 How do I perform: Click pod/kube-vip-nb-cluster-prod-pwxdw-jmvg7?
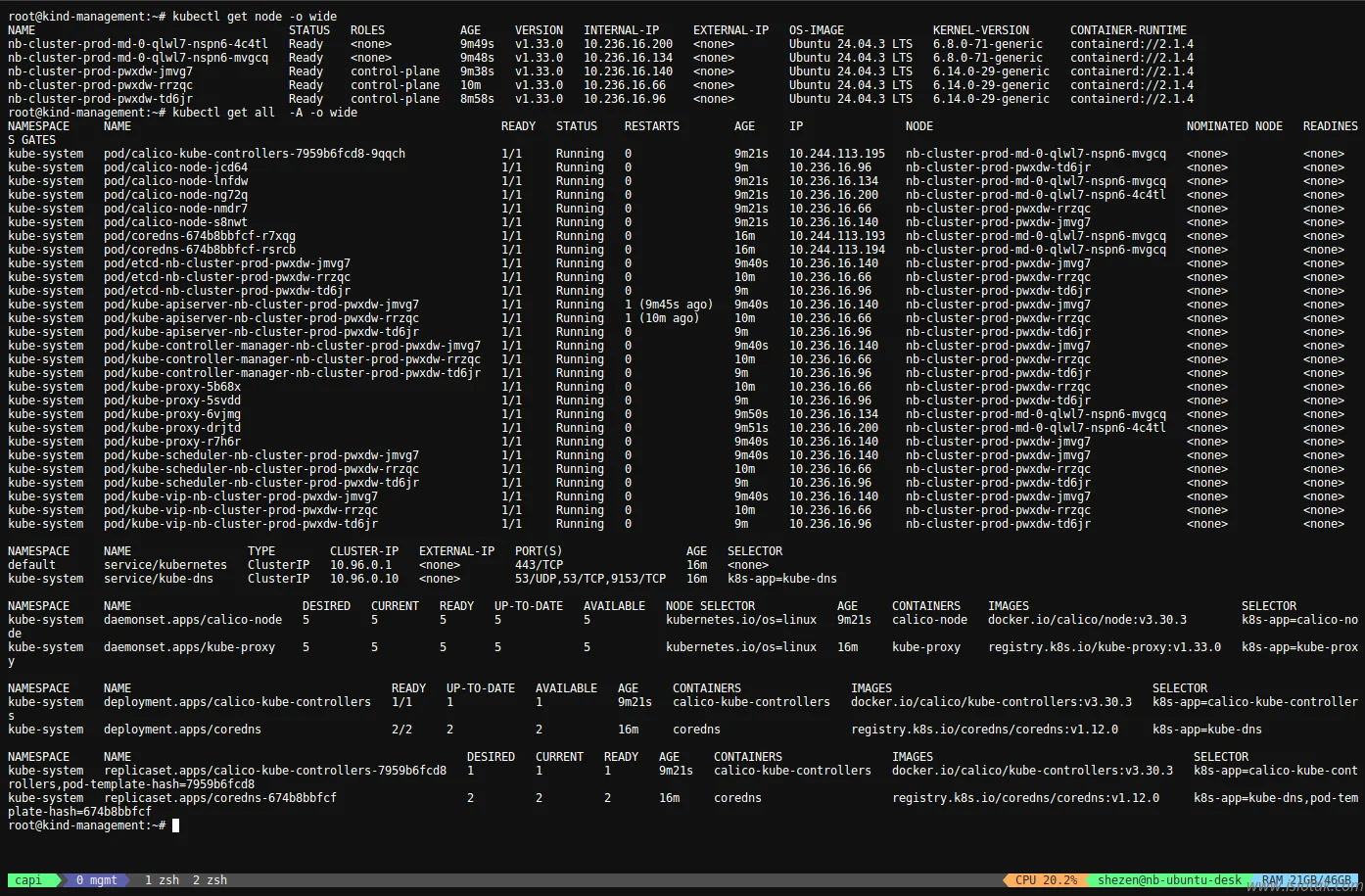pyautogui.click(x=241, y=496)
